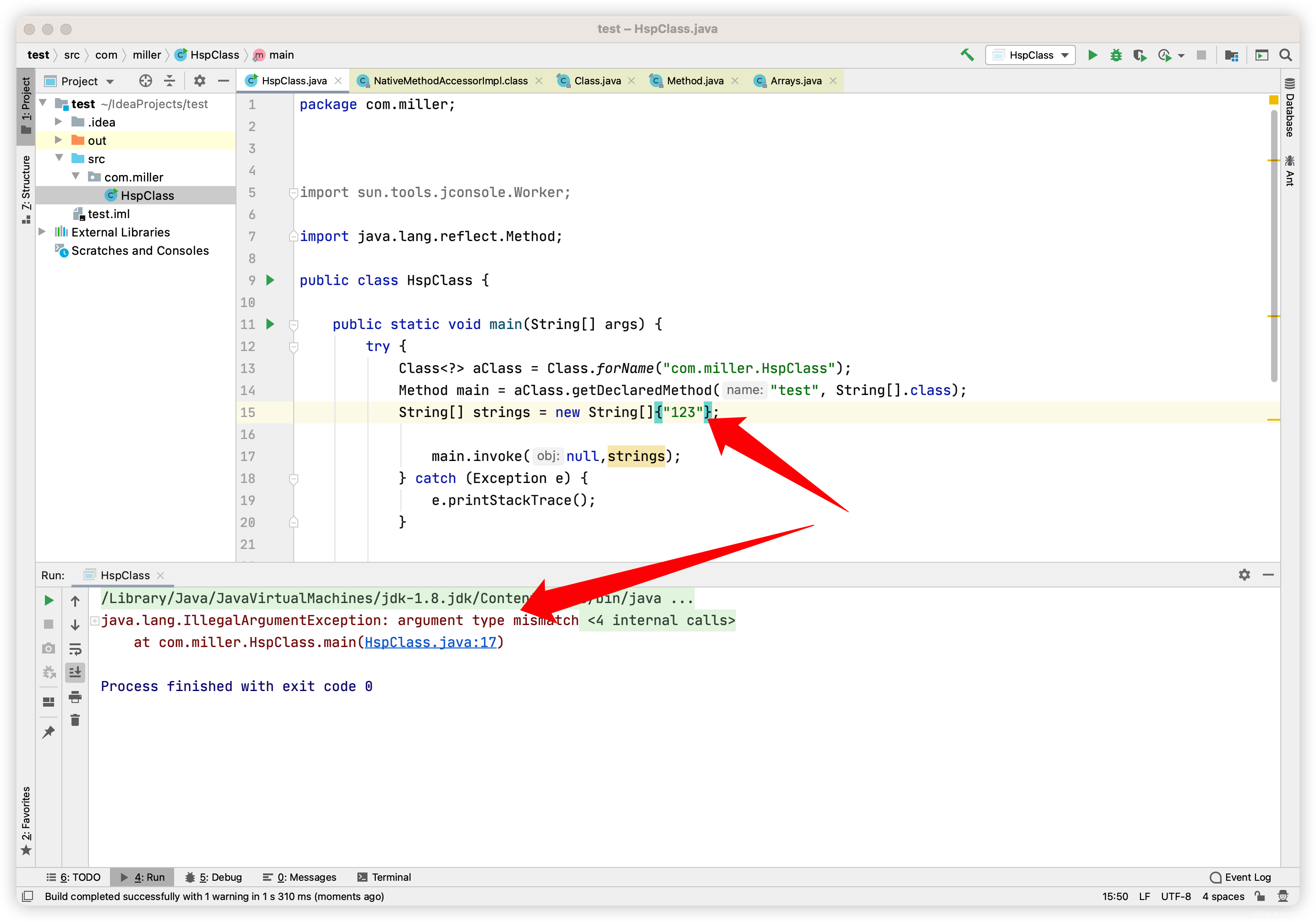
Task: Toggle scroll to end in Run console
Action: 75,672
